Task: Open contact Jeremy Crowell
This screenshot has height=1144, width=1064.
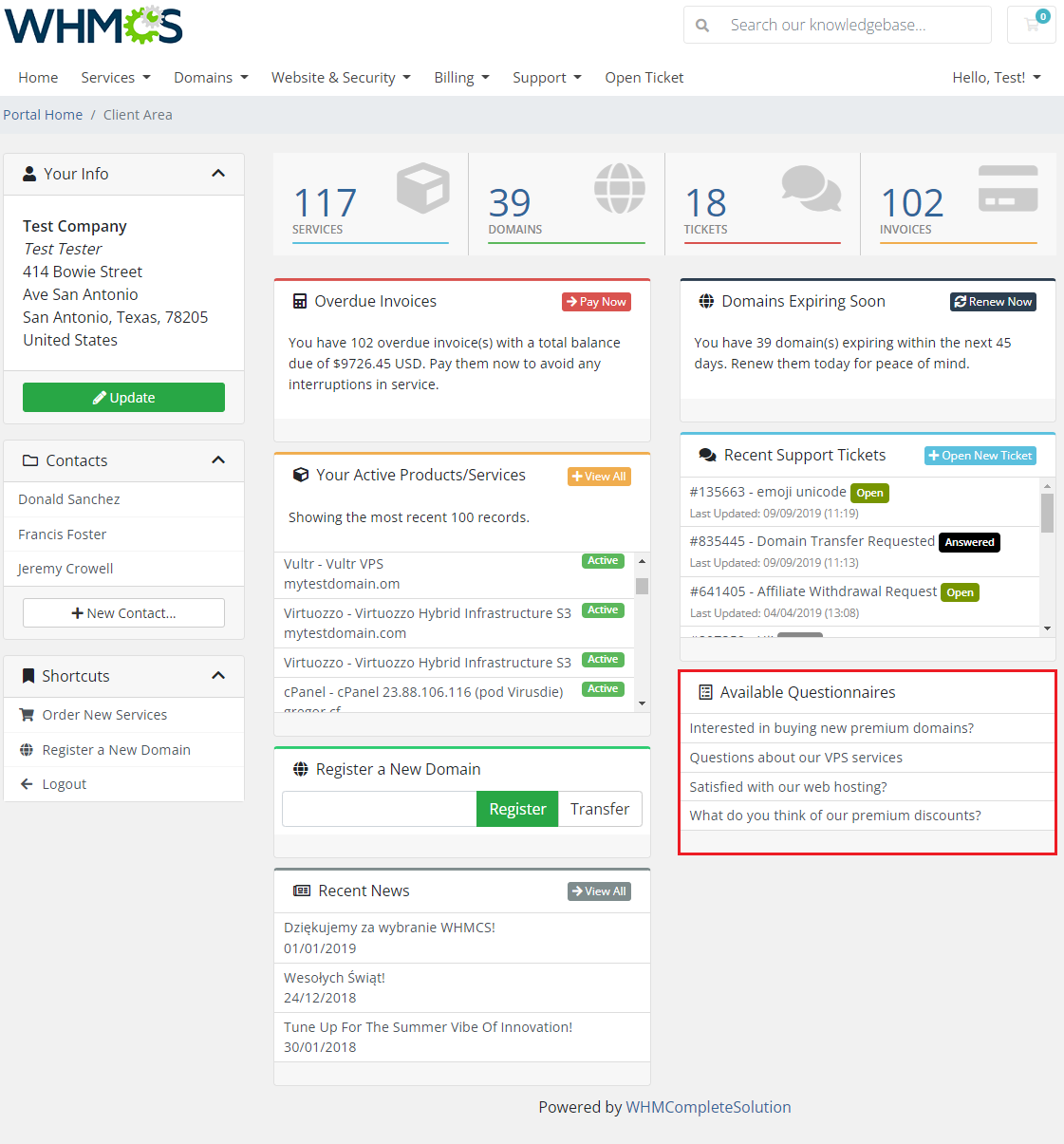Action: click(123, 569)
